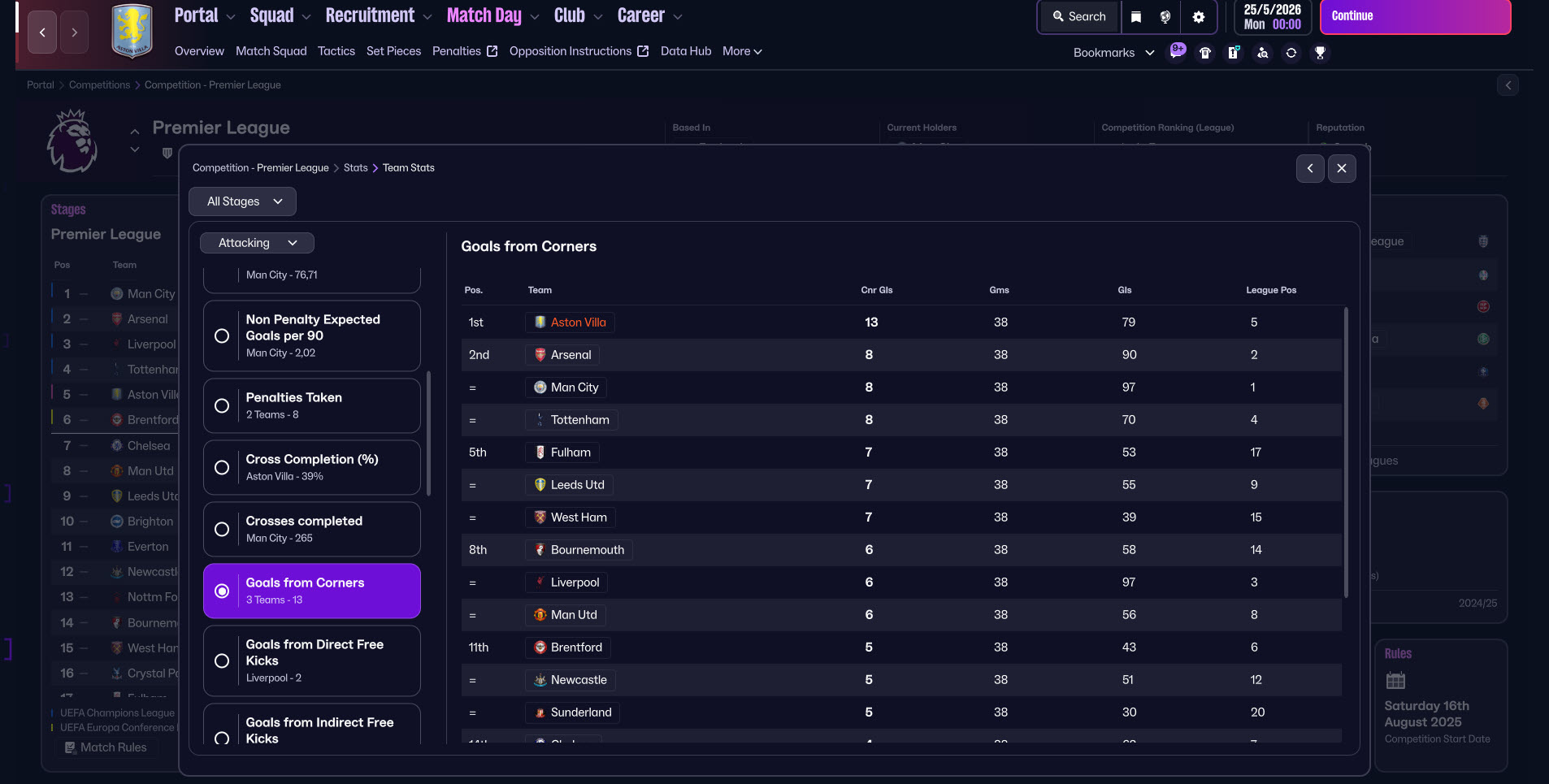The height and width of the screenshot is (784, 1549).
Task: Open the All Stages dropdown
Action: pos(242,201)
